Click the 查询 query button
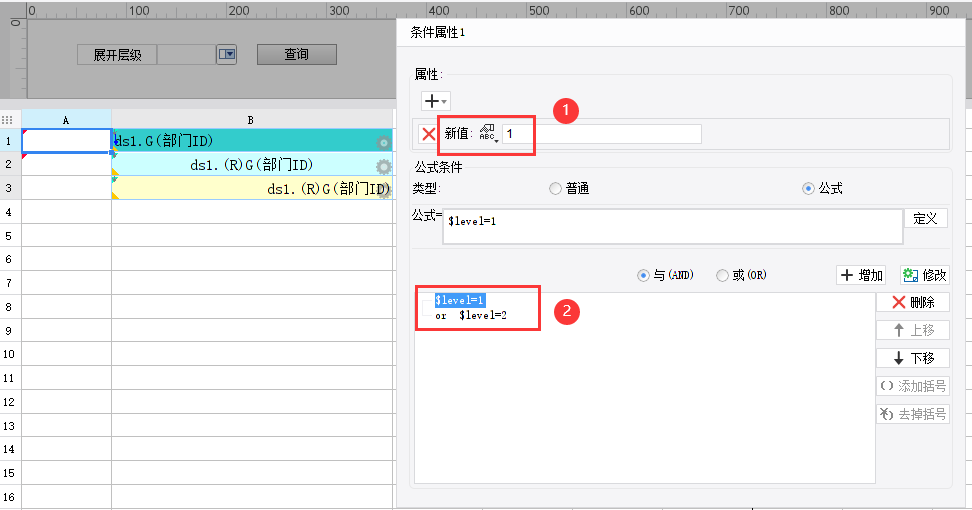This screenshot has height=510, width=972. [x=296, y=55]
